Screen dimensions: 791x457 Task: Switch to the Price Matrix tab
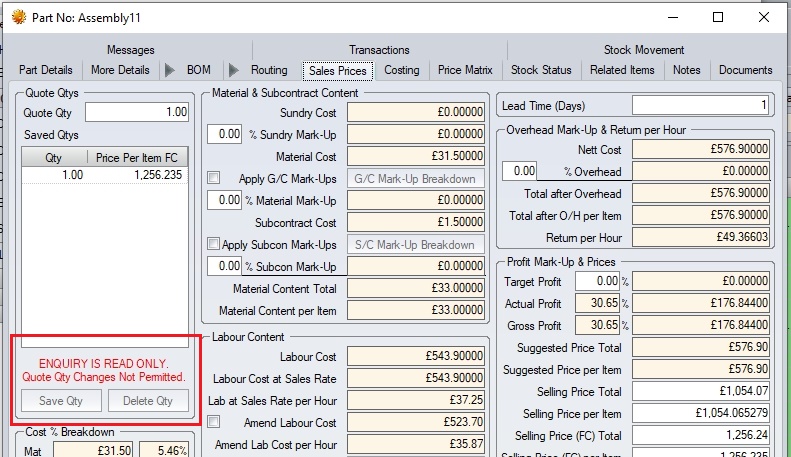point(465,70)
